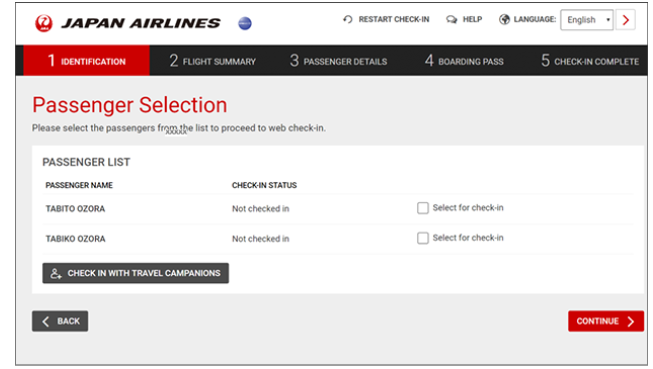
Task: Click 'Select for check-in' label for TABITO
Action: (468, 208)
